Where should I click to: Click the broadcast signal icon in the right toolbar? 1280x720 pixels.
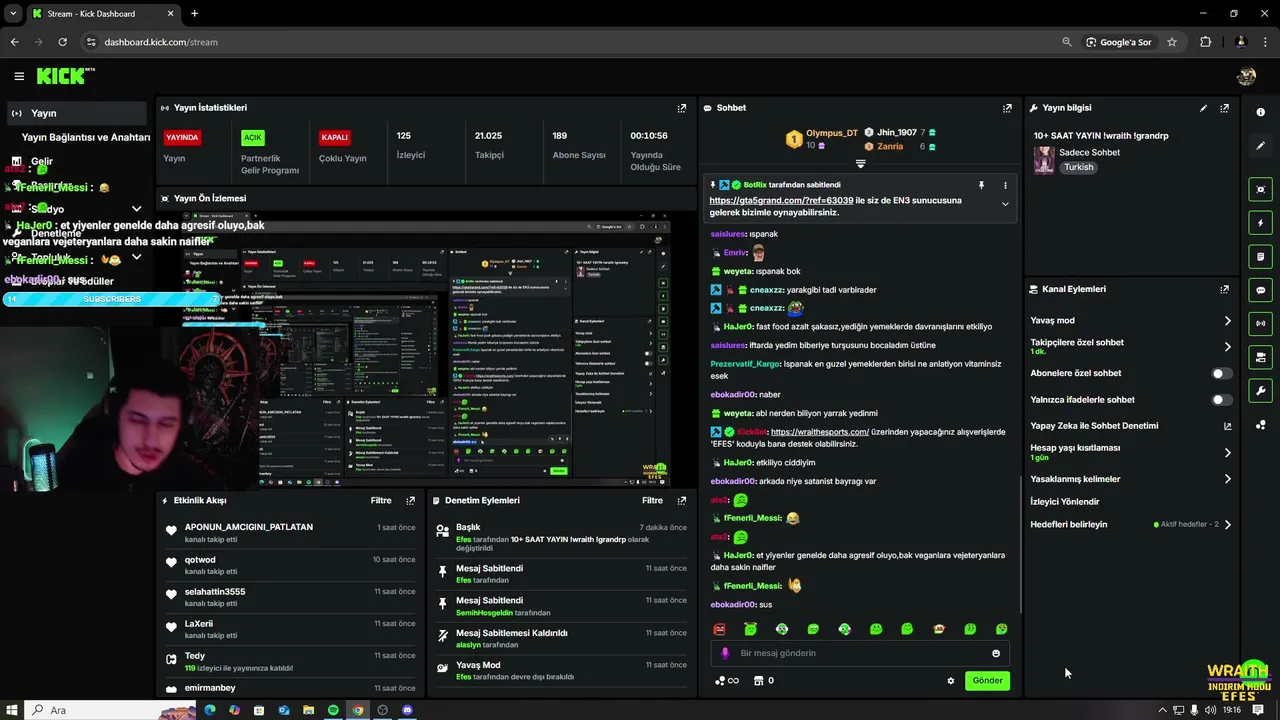(x=1260, y=323)
